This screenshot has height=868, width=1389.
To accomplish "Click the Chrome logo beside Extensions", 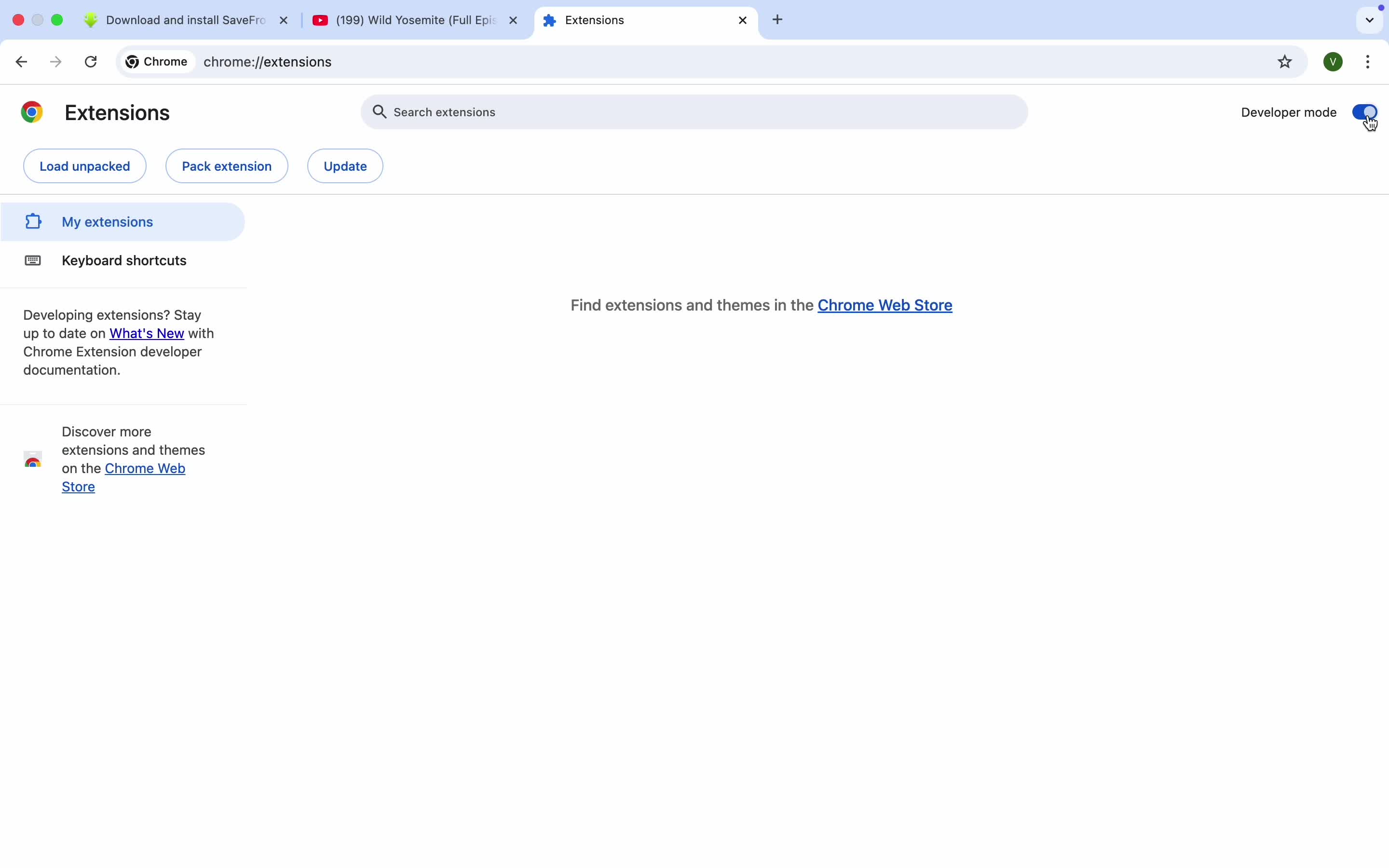I will pos(32,112).
